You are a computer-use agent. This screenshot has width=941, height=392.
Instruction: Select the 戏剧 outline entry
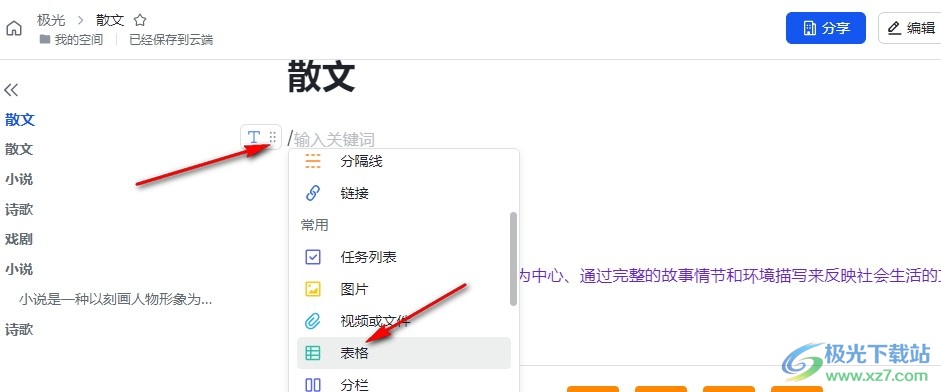(x=19, y=240)
